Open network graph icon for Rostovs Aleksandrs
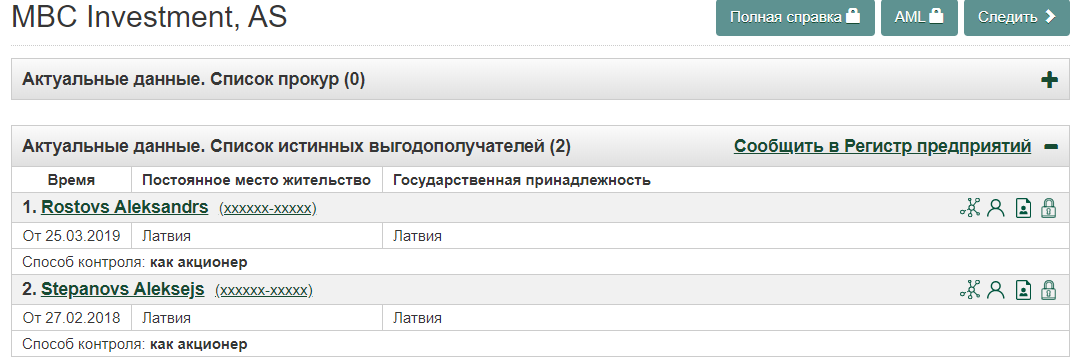The image size is (1076, 364). tap(970, 208)
